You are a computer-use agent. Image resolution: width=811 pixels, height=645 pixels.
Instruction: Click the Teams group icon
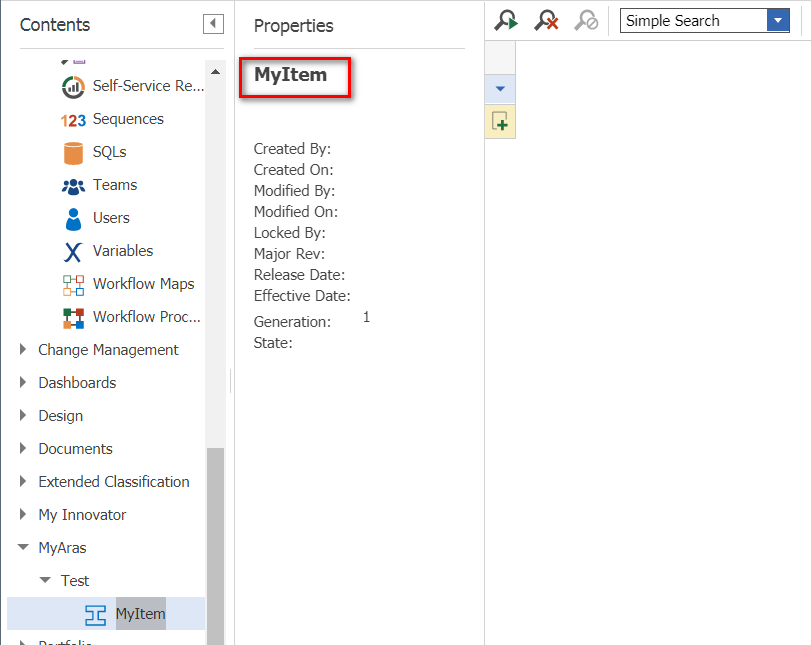73,186
